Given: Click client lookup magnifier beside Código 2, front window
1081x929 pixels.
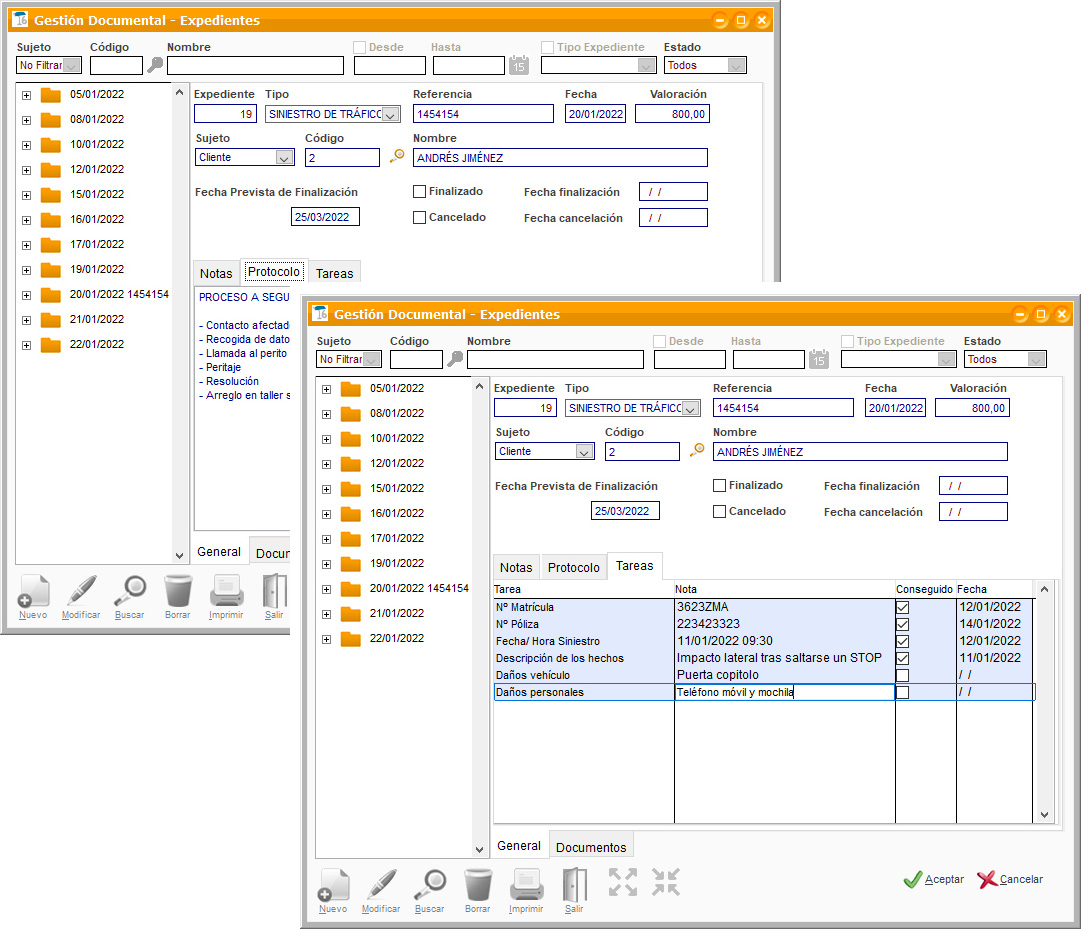Looking at the screenshot, I should pos(697,450).
